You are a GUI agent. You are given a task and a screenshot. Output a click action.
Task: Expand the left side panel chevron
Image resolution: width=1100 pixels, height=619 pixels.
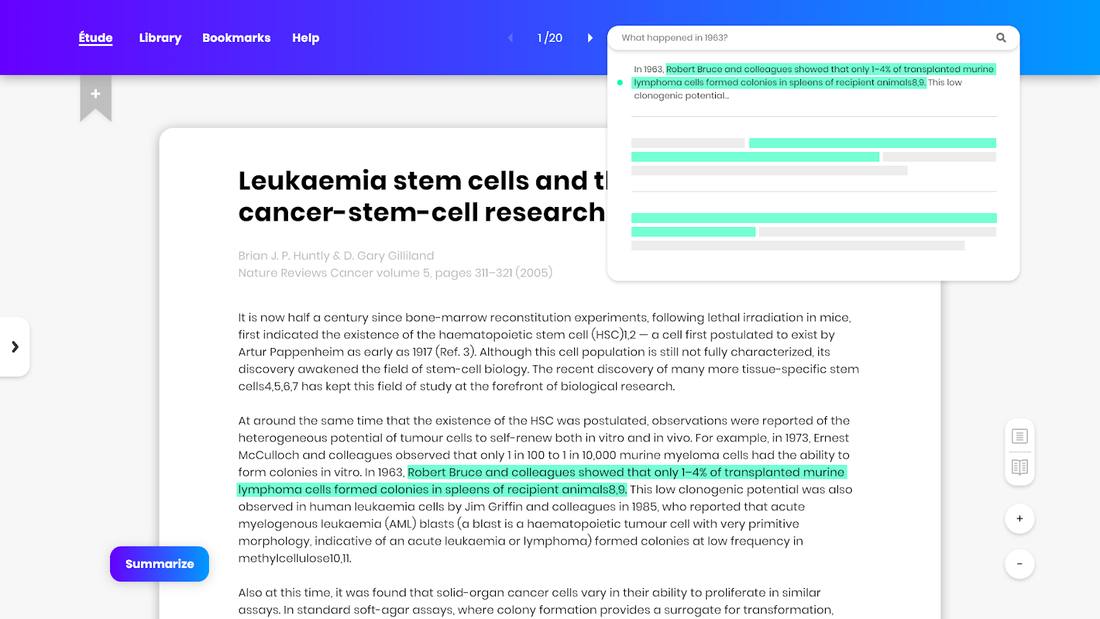pyautogui.click(x=15, y=347)
